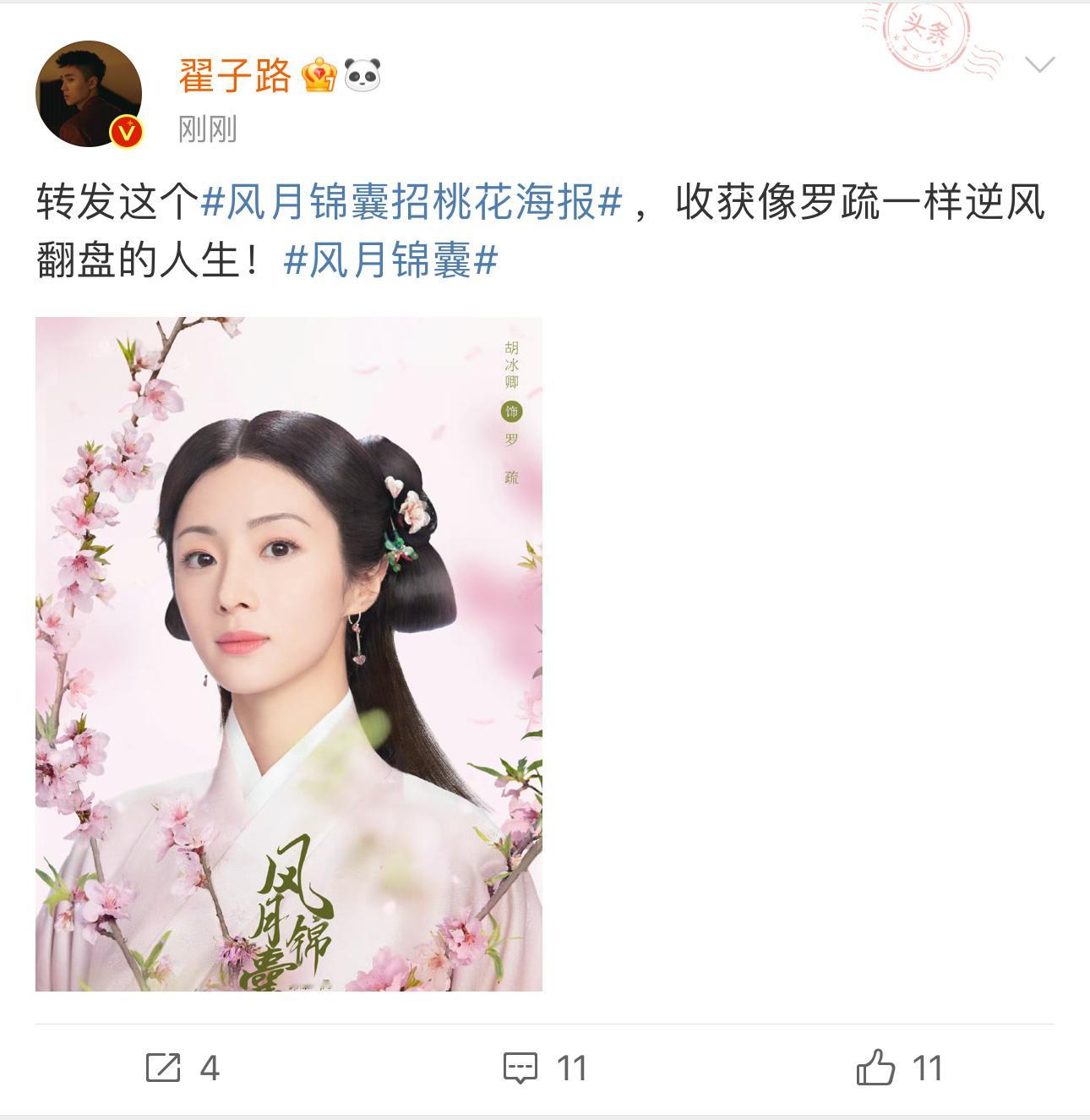Click the repost count 4

coord(210,1068)
